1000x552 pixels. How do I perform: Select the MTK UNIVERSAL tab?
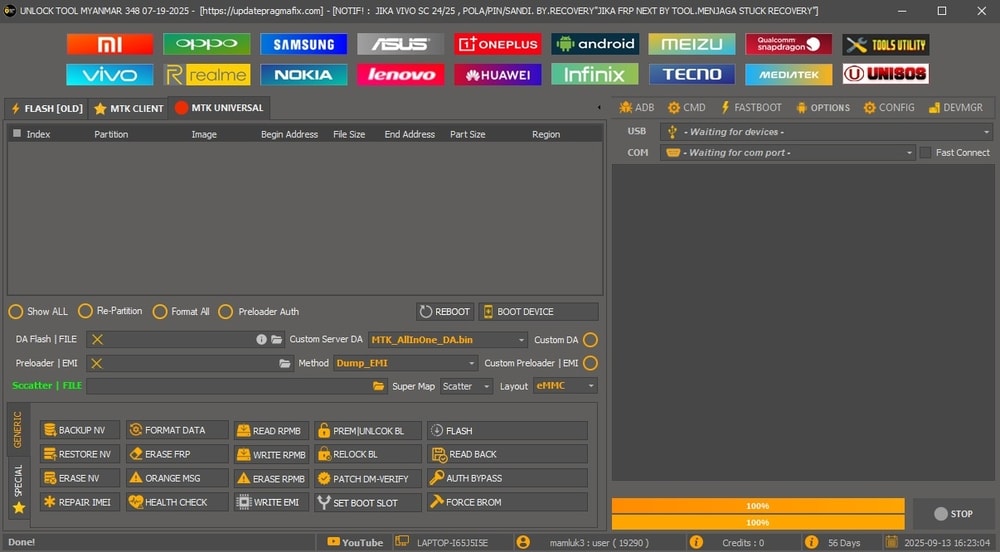219,108
